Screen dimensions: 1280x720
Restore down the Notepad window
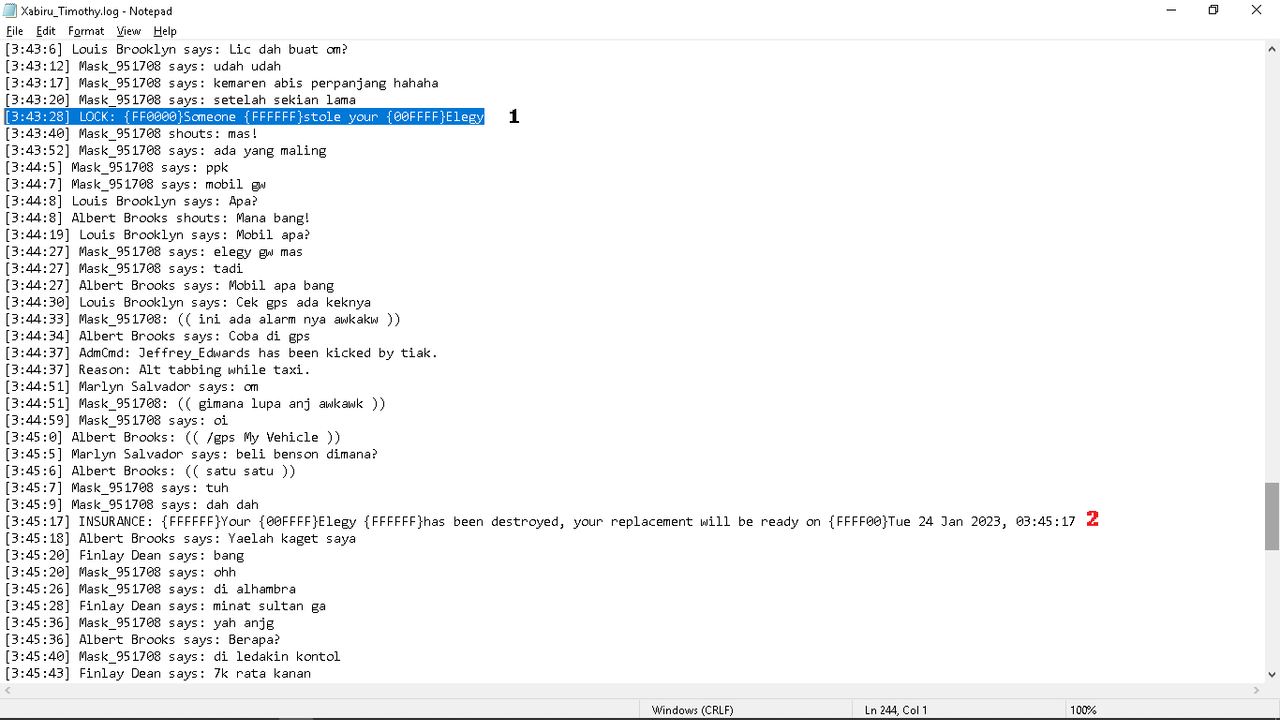click(x=1213, y=10)
